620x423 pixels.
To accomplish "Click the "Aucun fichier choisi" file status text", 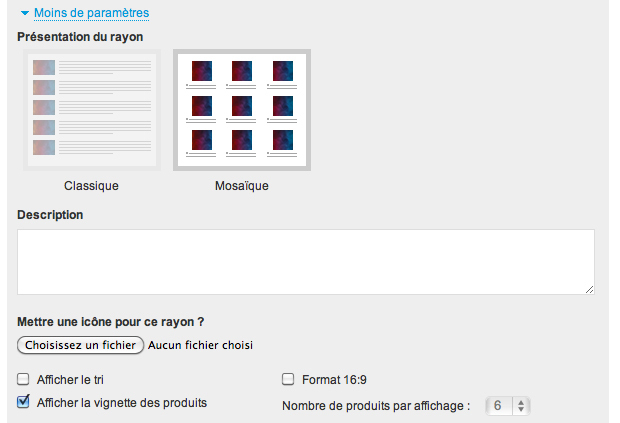I will click(x=200, y=345).
